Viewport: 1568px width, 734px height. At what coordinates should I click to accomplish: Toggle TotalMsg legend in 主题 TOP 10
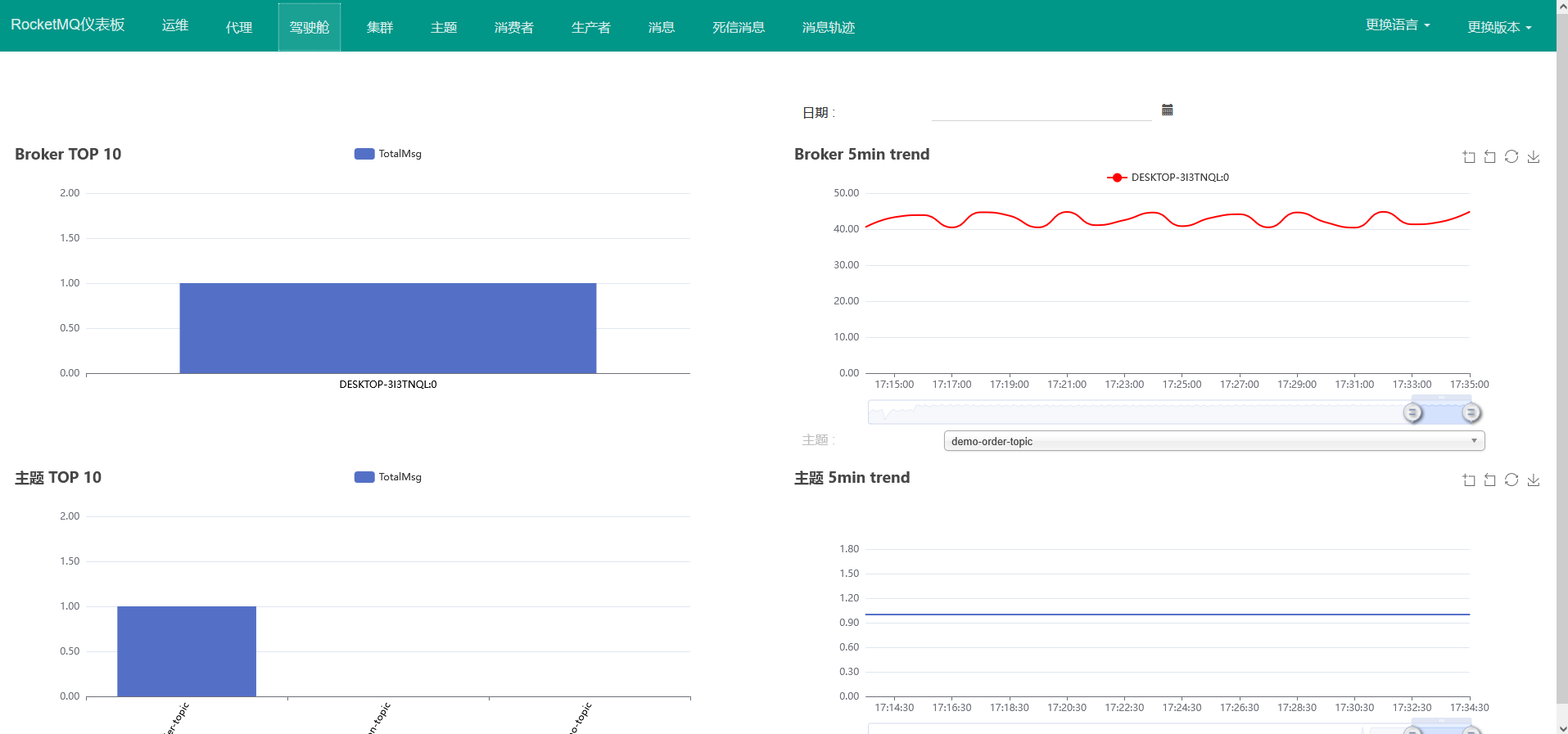[x=388, y=477]
